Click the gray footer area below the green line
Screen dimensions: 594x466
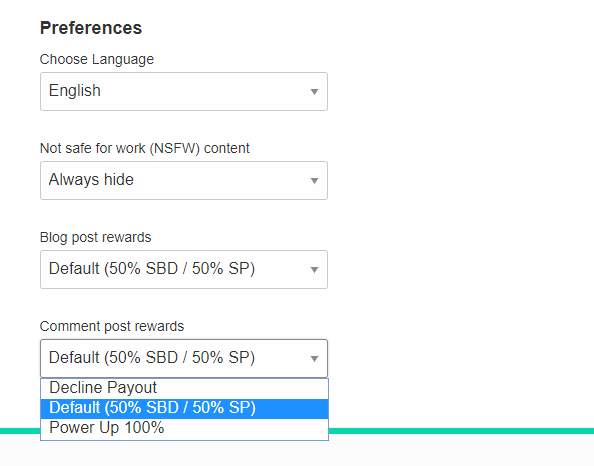pos(461,450)
